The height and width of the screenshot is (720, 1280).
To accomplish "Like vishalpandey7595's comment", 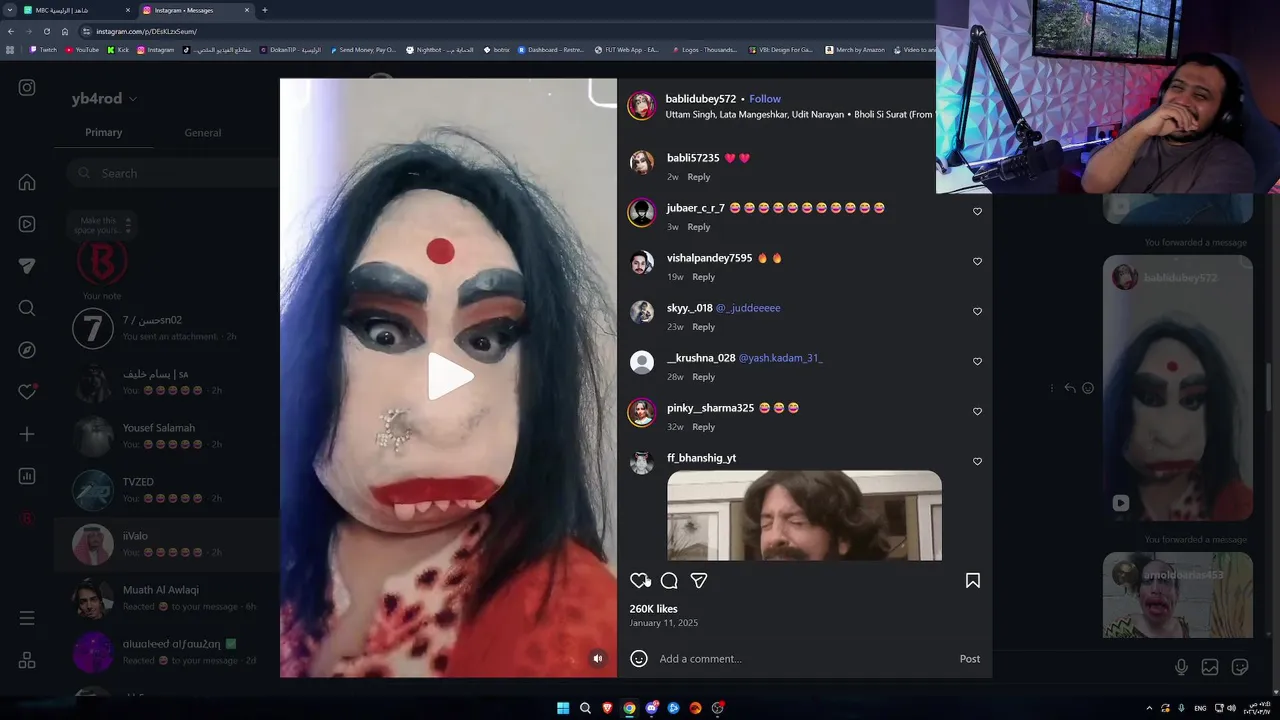I will (x=977, y=261).
